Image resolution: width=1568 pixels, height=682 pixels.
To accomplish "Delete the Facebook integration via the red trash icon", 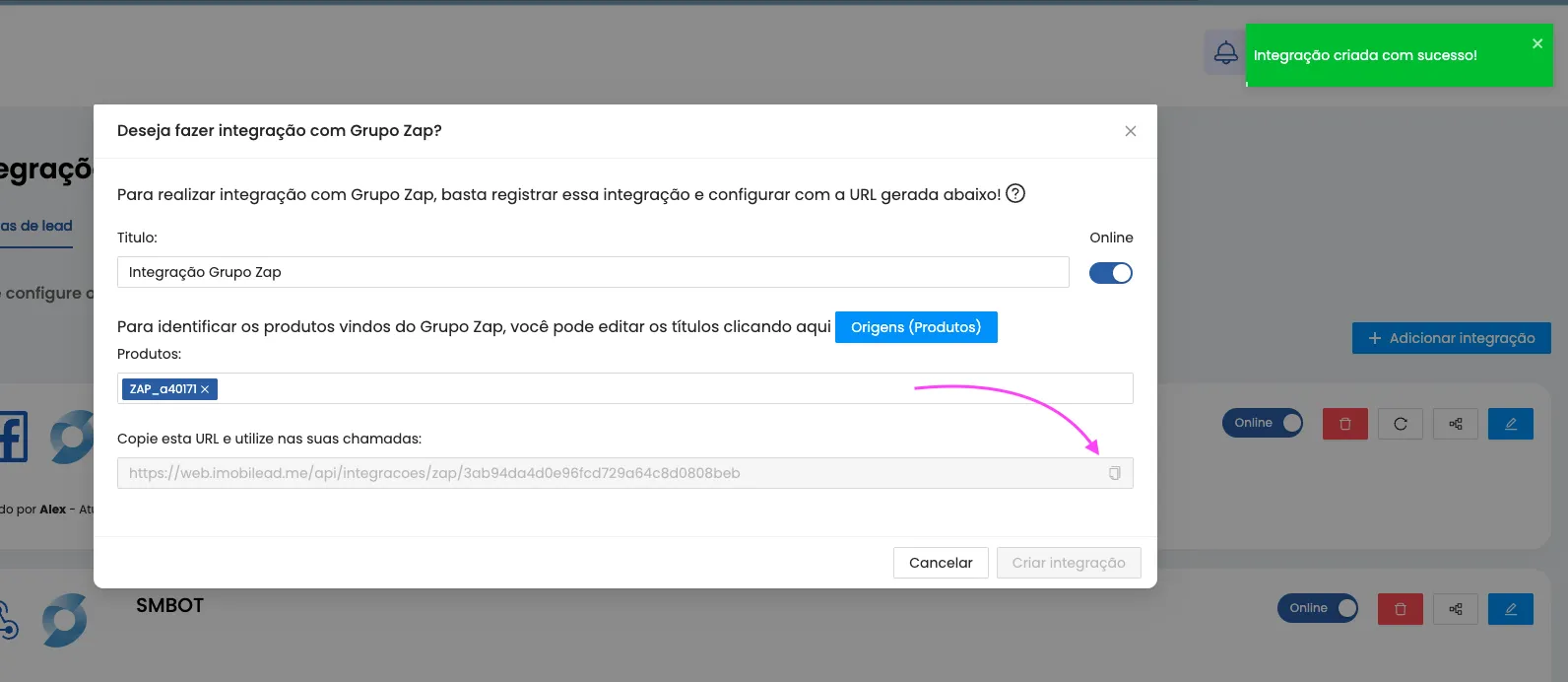I will pos(1345,424).
